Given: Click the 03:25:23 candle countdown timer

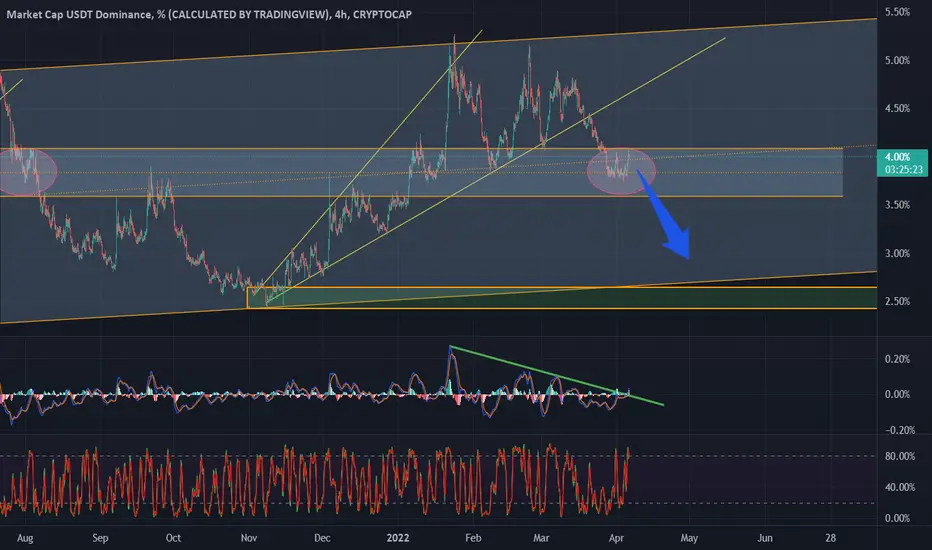Looking at the screenshot, I should (903, 169).
